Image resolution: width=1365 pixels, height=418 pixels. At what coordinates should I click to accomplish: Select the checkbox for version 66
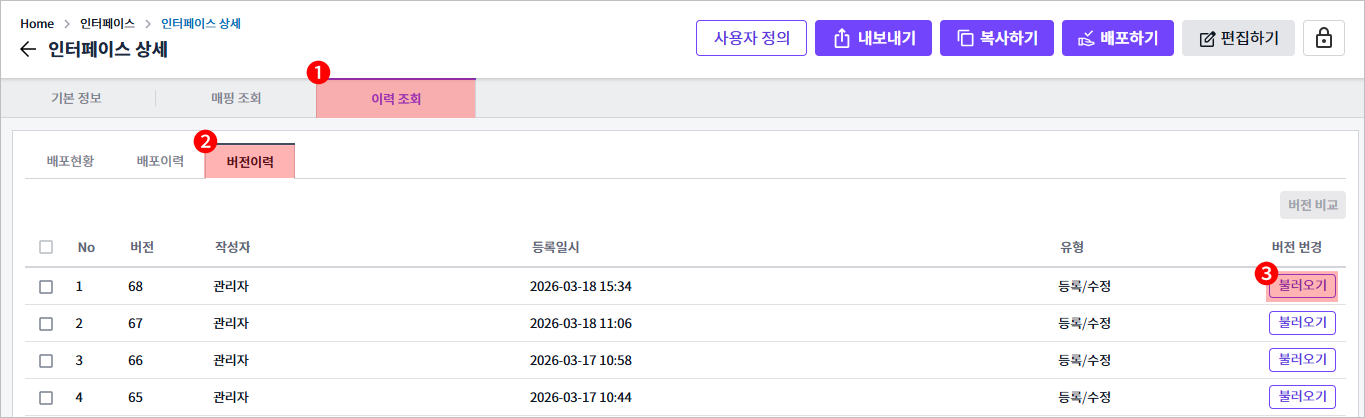tap(46, 360)
